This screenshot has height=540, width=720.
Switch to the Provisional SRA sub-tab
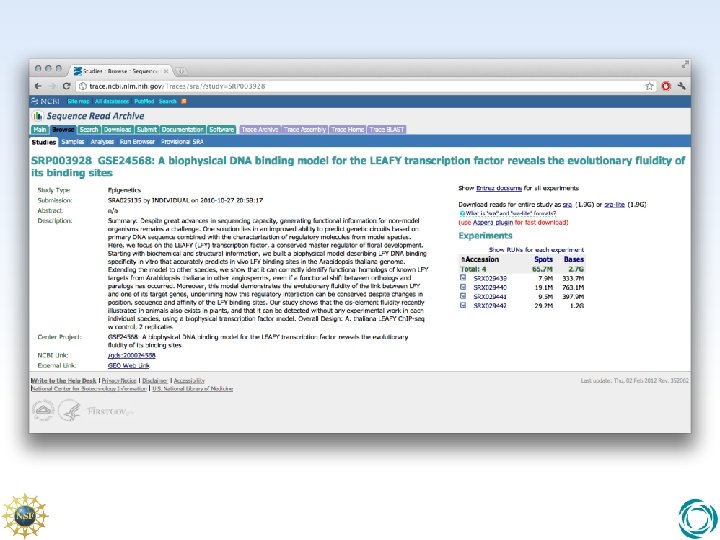pyautogui.click(x=182, y=142)
